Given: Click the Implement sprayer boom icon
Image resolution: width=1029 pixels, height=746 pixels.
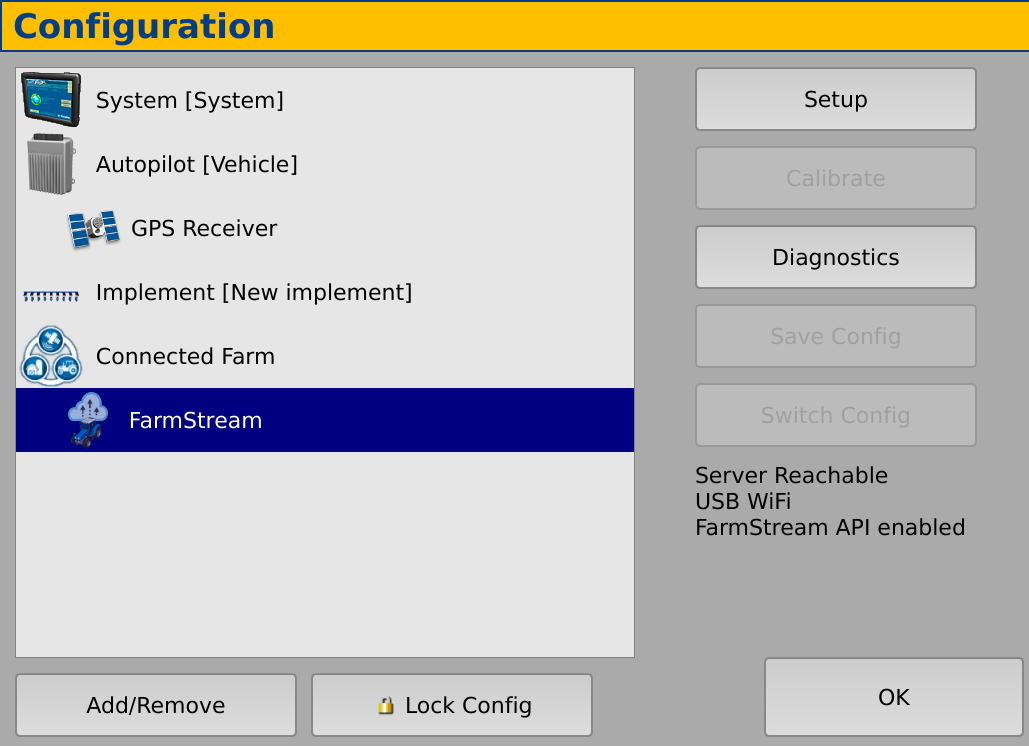Looking at the screenshot, I should (x=51, y=296).
